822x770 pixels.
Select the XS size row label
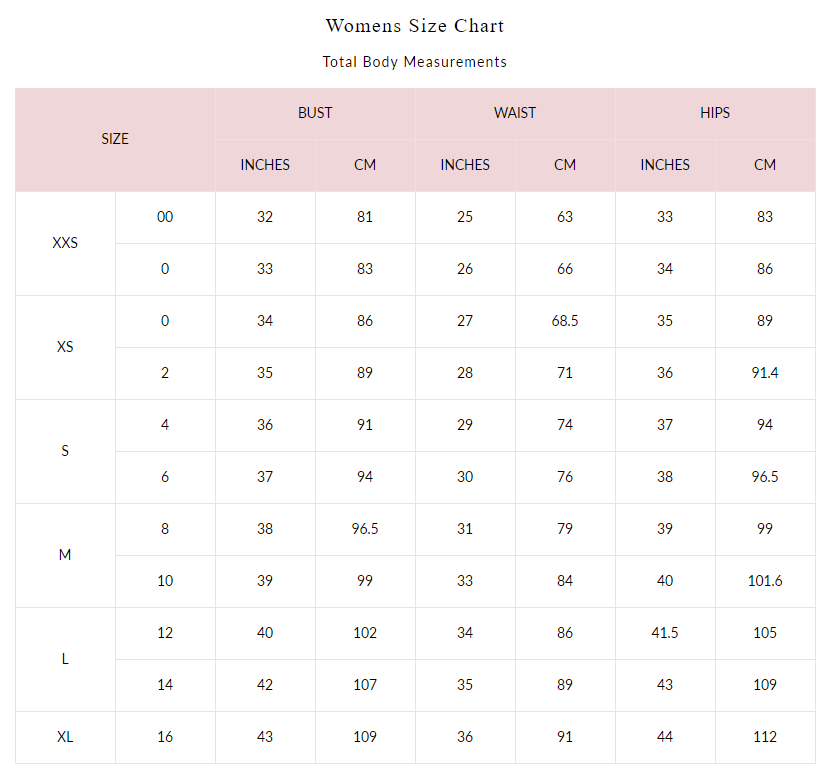pos(65,347)
